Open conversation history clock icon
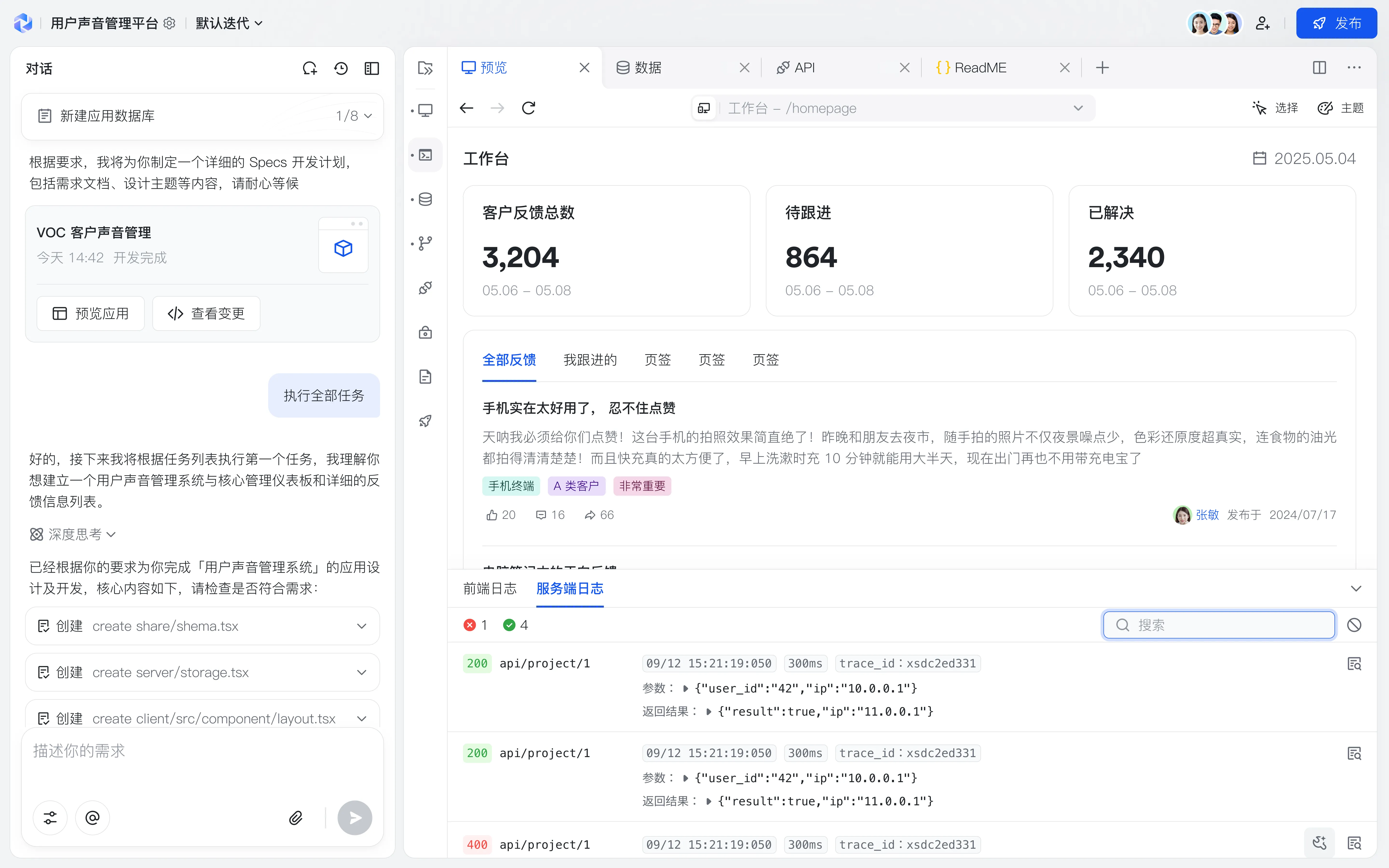This screenshot has width=1389, height=868. (341, 68)
